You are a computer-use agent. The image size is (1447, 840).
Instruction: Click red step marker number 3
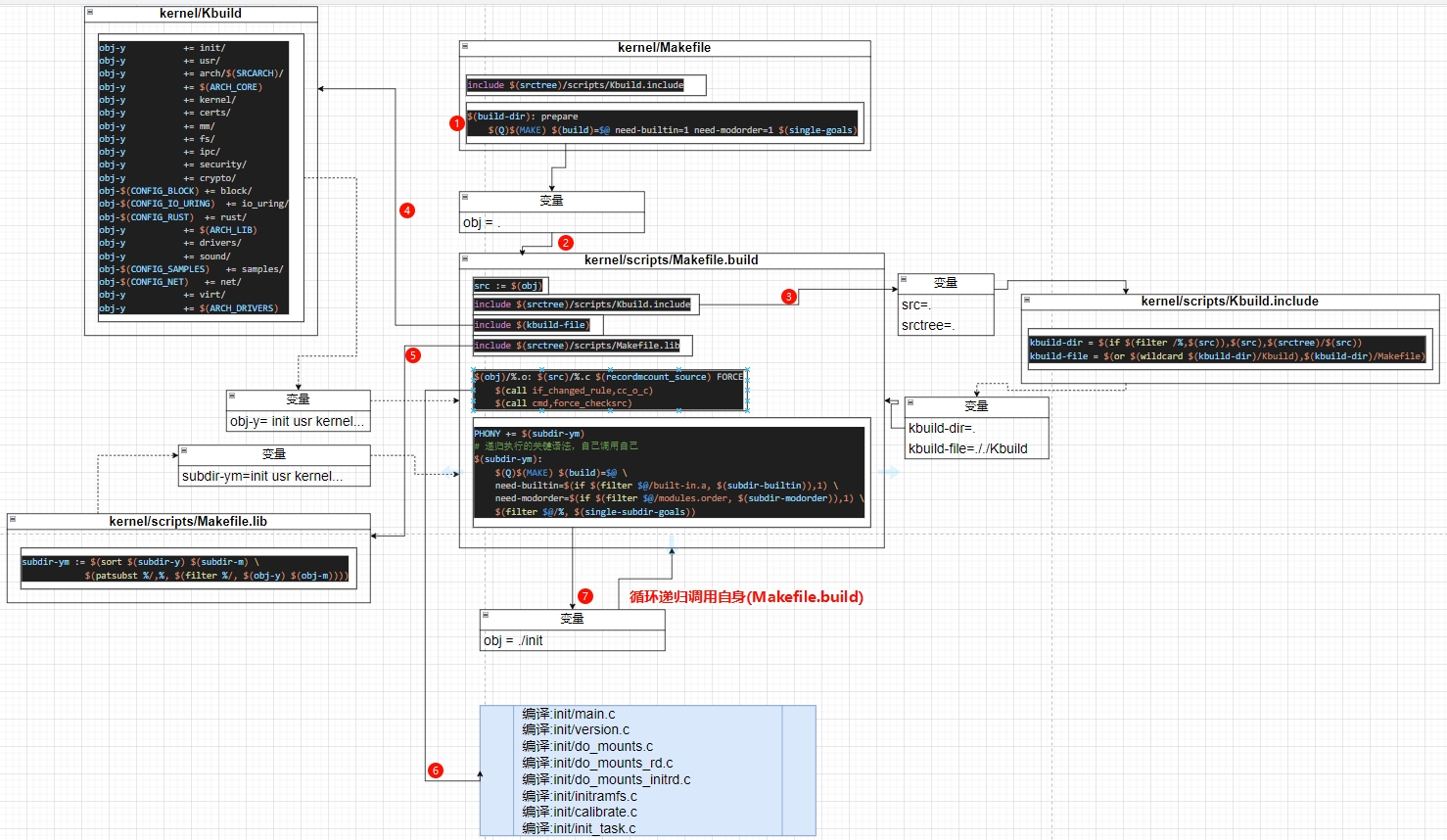point(788,297)
